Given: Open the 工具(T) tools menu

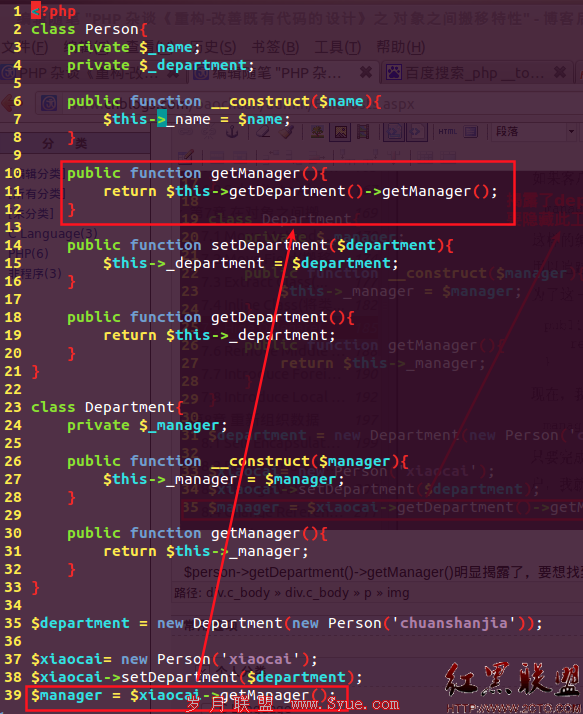Looking at the screenshot, I should (338, 47).
